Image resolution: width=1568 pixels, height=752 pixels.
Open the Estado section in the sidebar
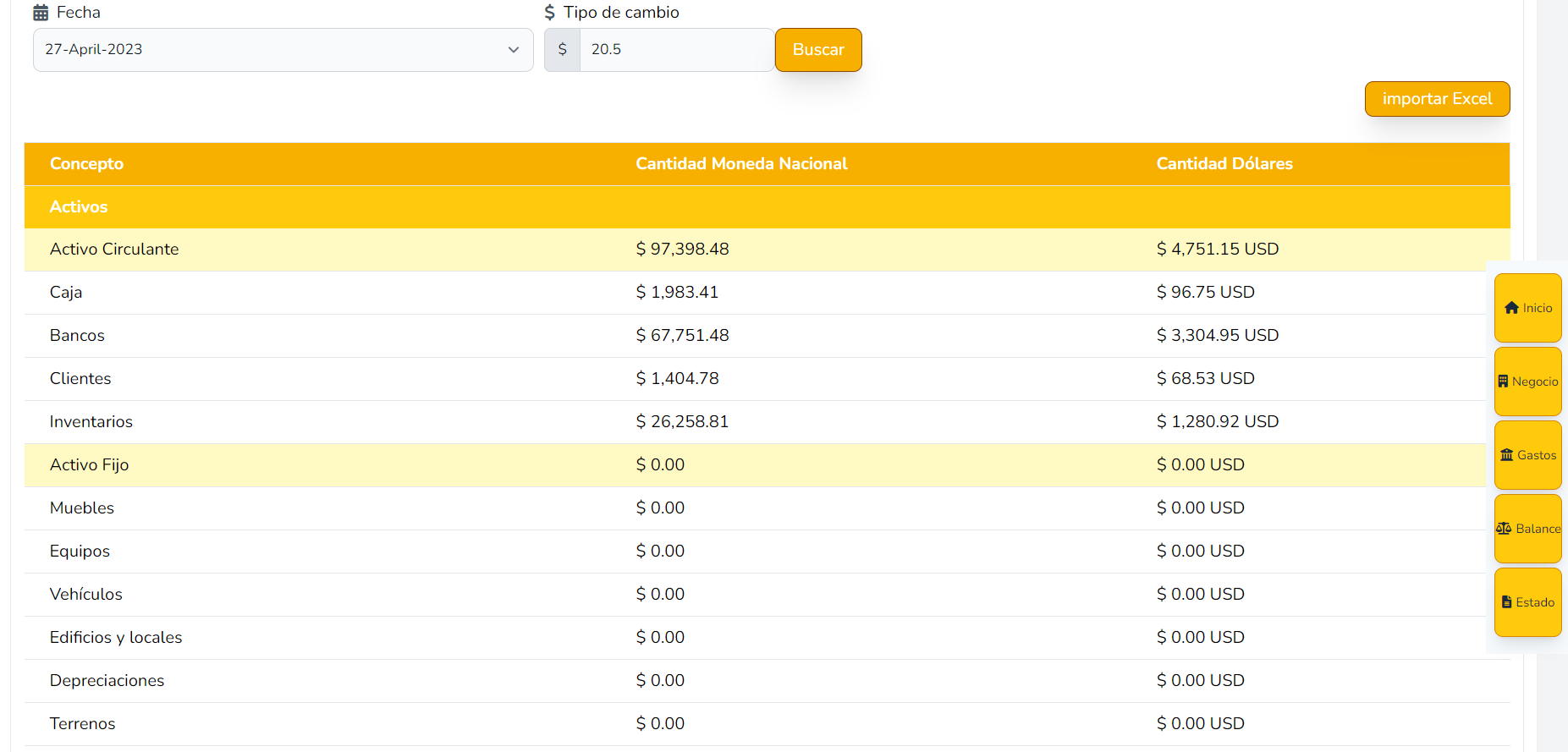pyautogui.click(x=1527, y=602)
